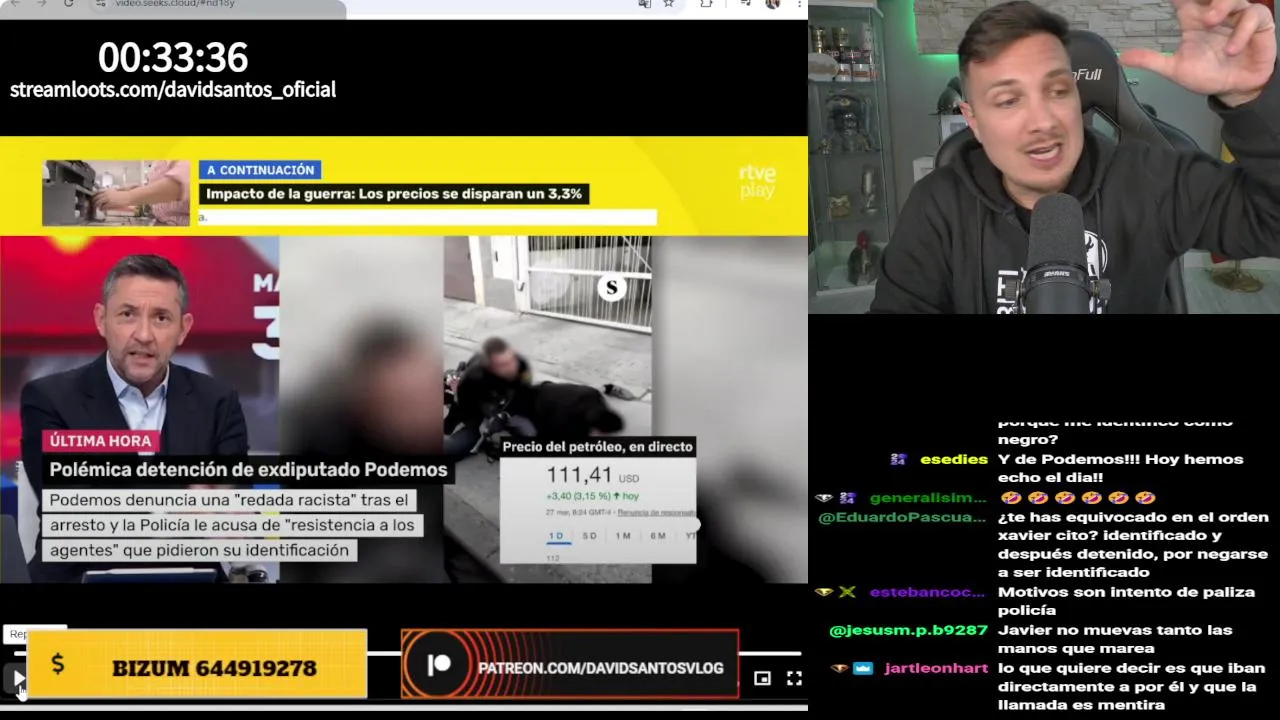
Task: Click chat username generalisim...
Action: coord(928,498)
